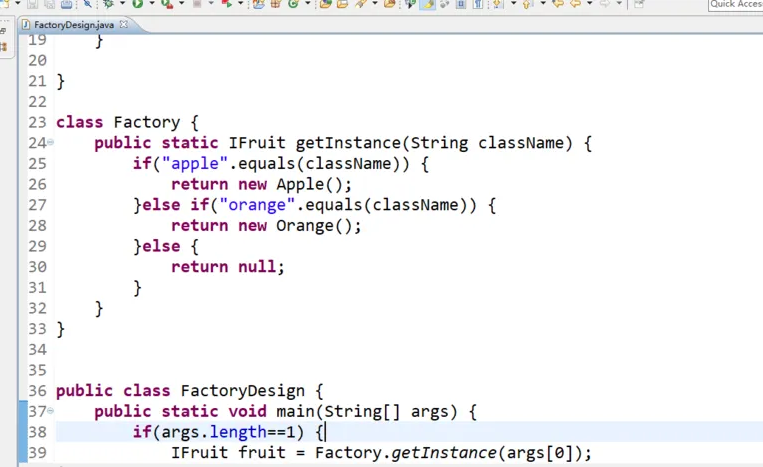Open the Run button dropdown arrow
Image resolution: width=763 pixels, height=467 pixels.
[151, 4]
